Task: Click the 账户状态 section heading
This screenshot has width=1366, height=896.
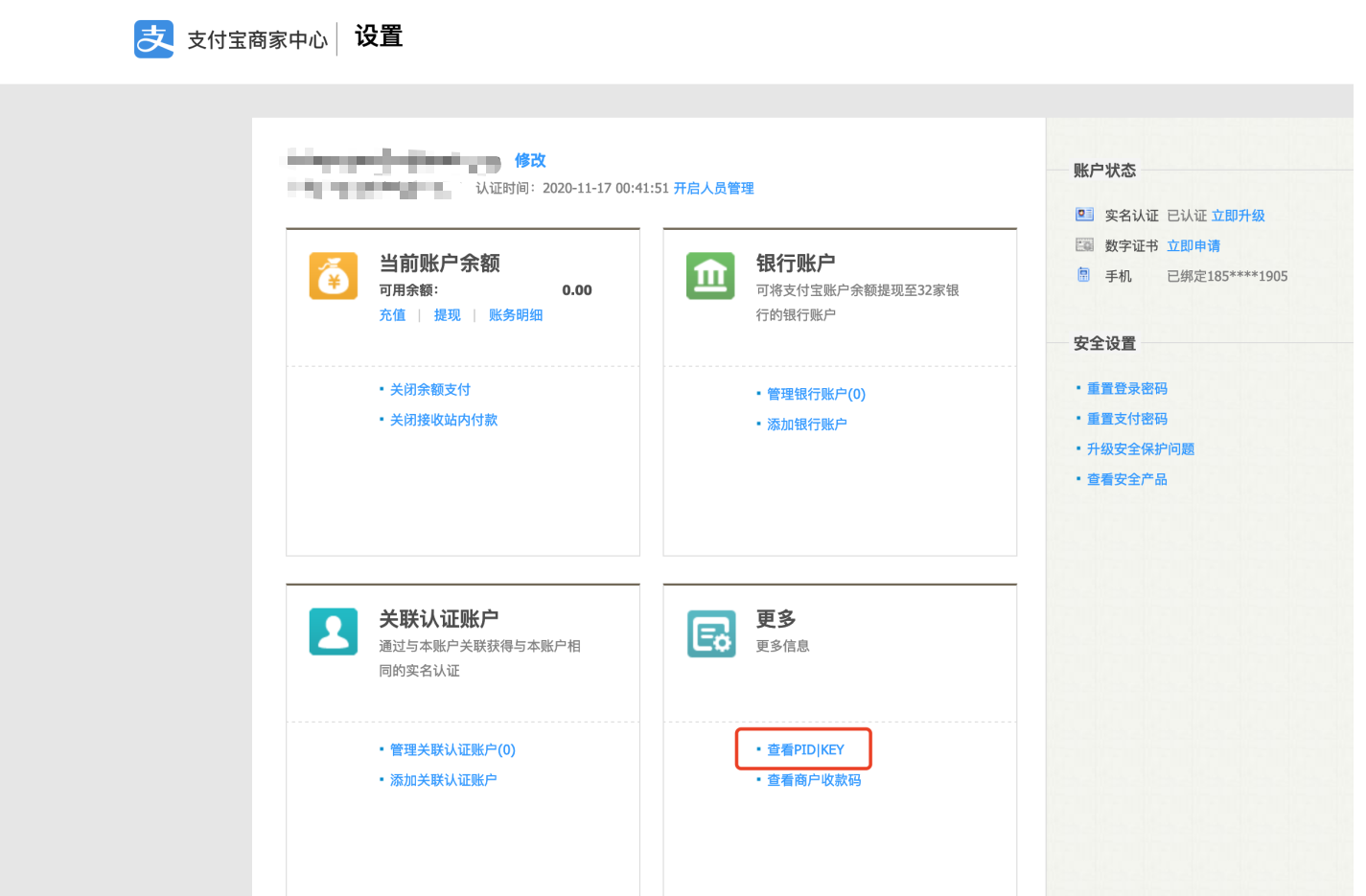Action: click(1104, 171)
